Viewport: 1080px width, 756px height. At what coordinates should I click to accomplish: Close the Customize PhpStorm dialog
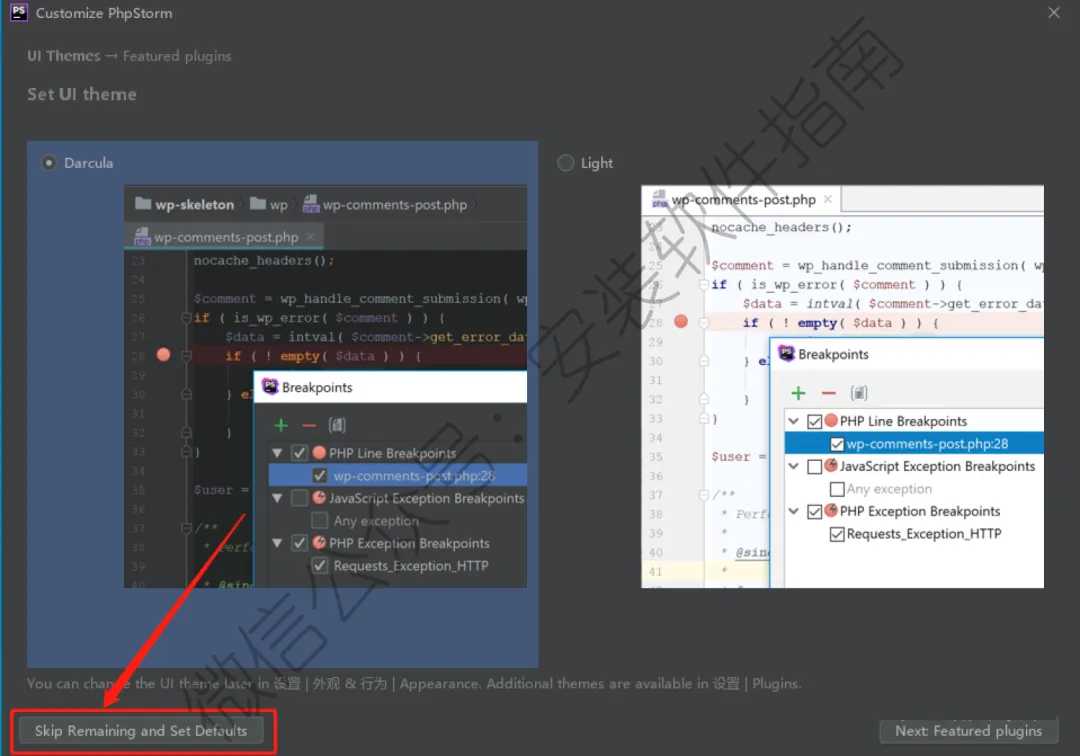(1053, 12)
